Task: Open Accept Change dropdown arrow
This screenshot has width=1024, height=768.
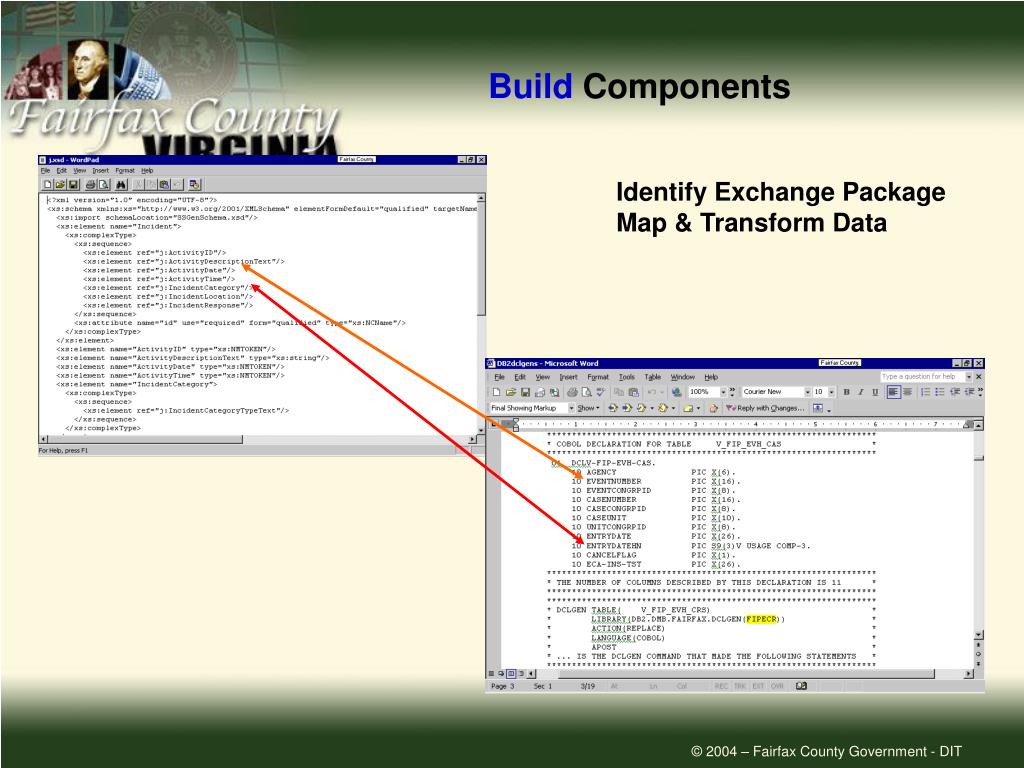Action: pyautogui.click(x=652, y=408)
